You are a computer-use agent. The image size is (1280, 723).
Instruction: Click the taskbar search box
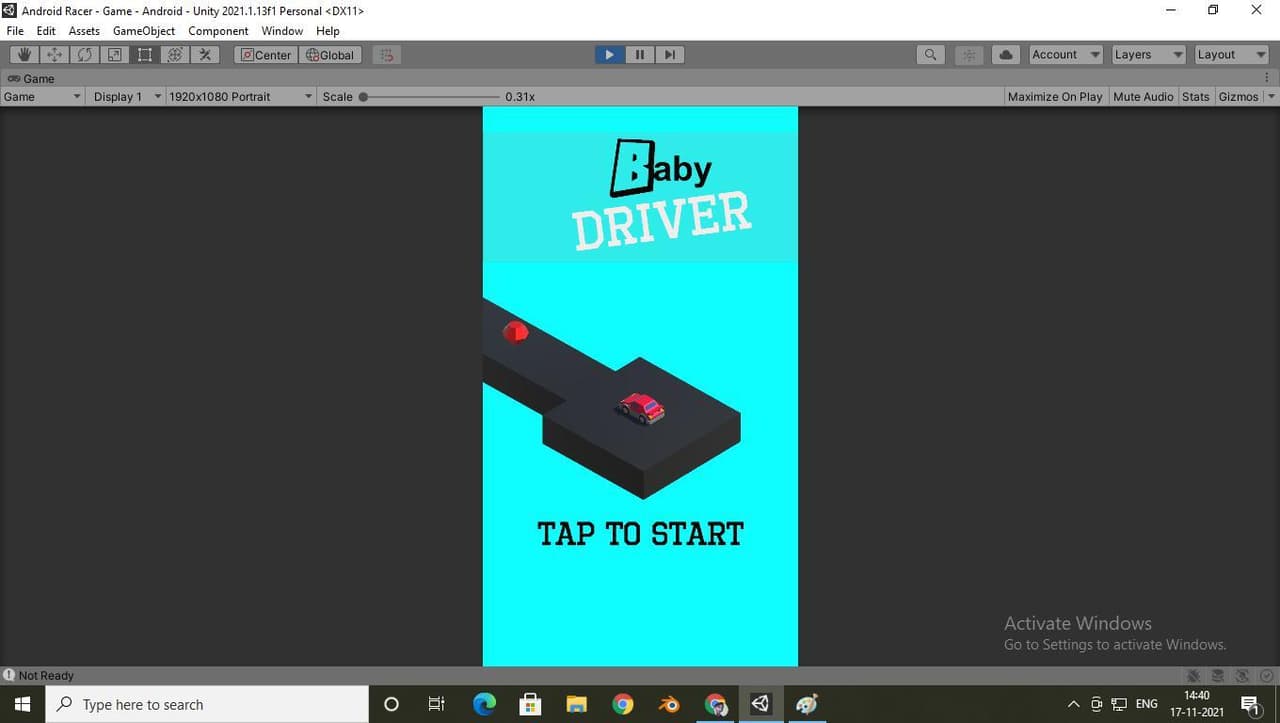pos(207,704)
